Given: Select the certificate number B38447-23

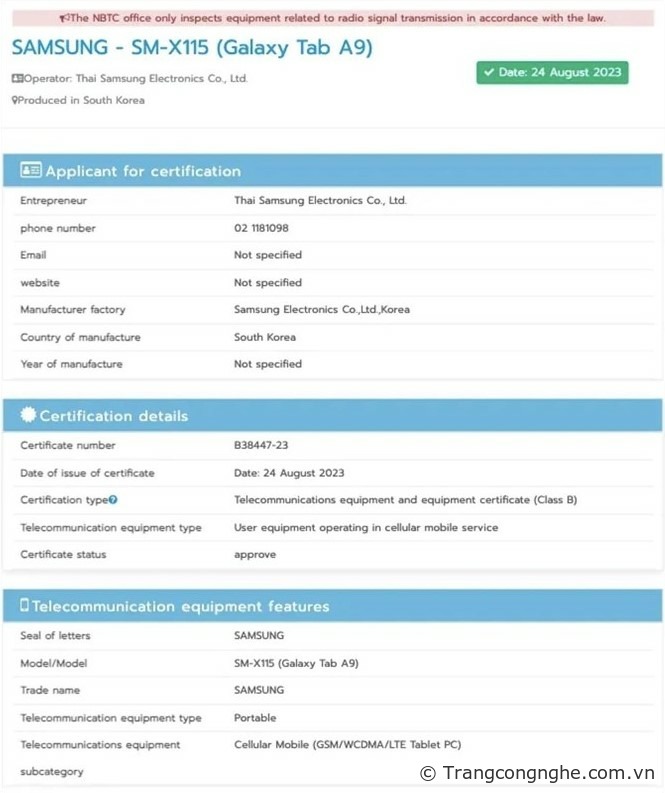Looking at the screenshot, I should (x=261, y=445).
